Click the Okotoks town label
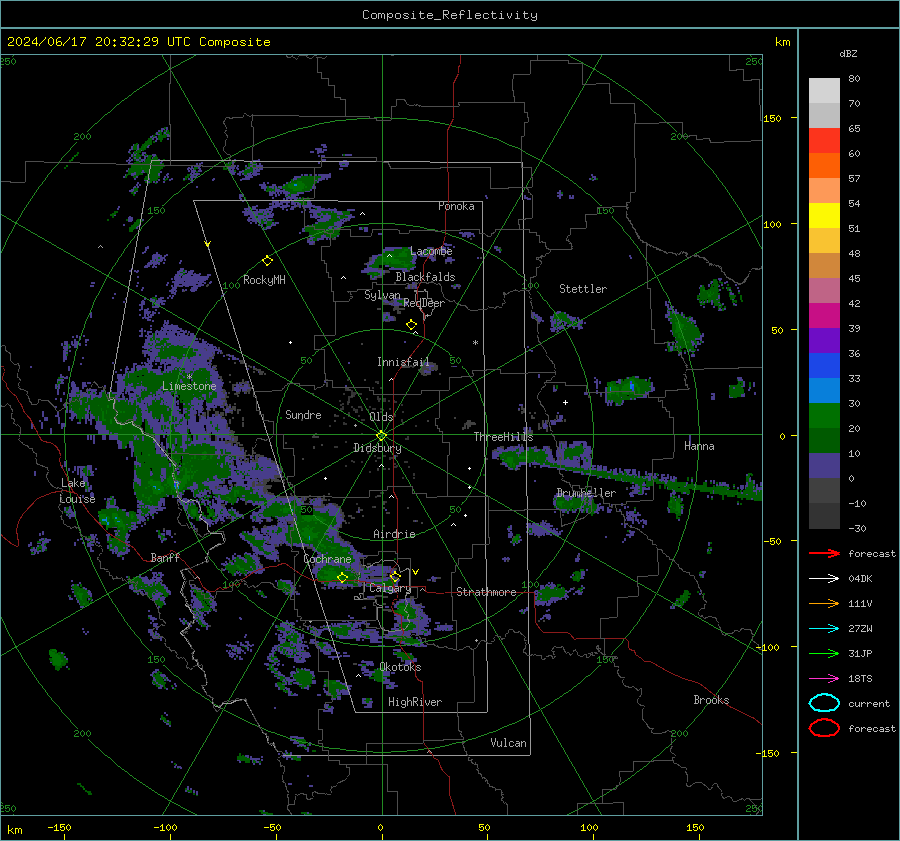 pos(400,667)
